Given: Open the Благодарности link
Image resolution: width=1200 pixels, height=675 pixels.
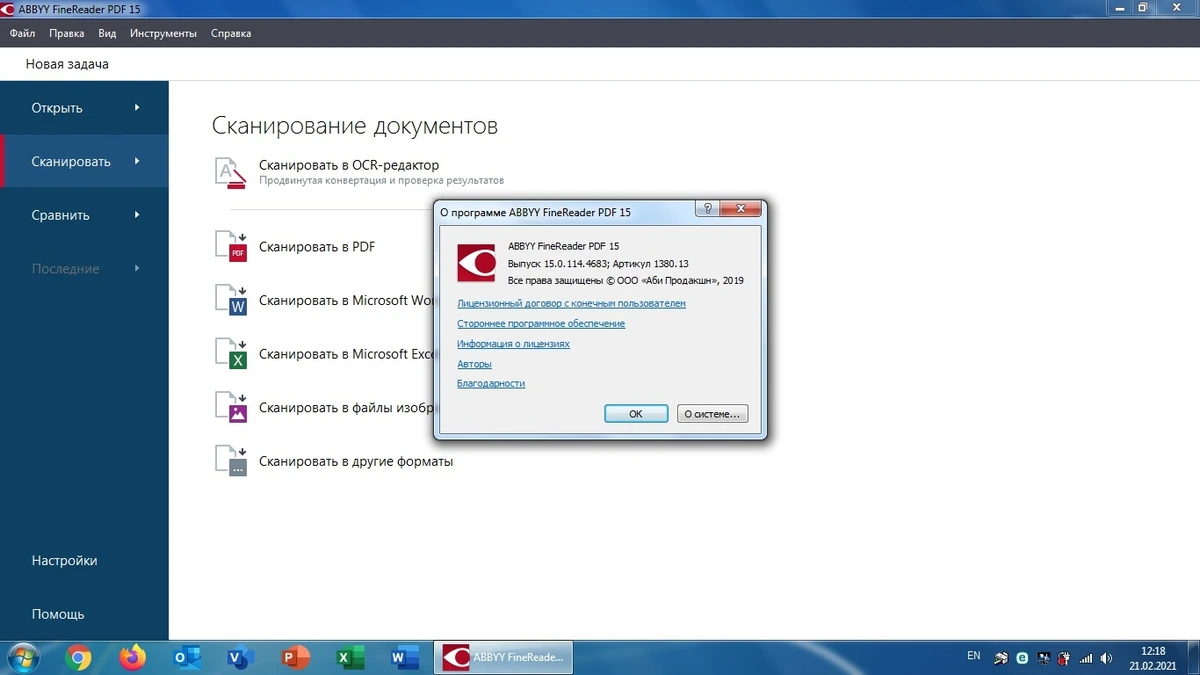Looking at the screenshot, I should point(491,383).
